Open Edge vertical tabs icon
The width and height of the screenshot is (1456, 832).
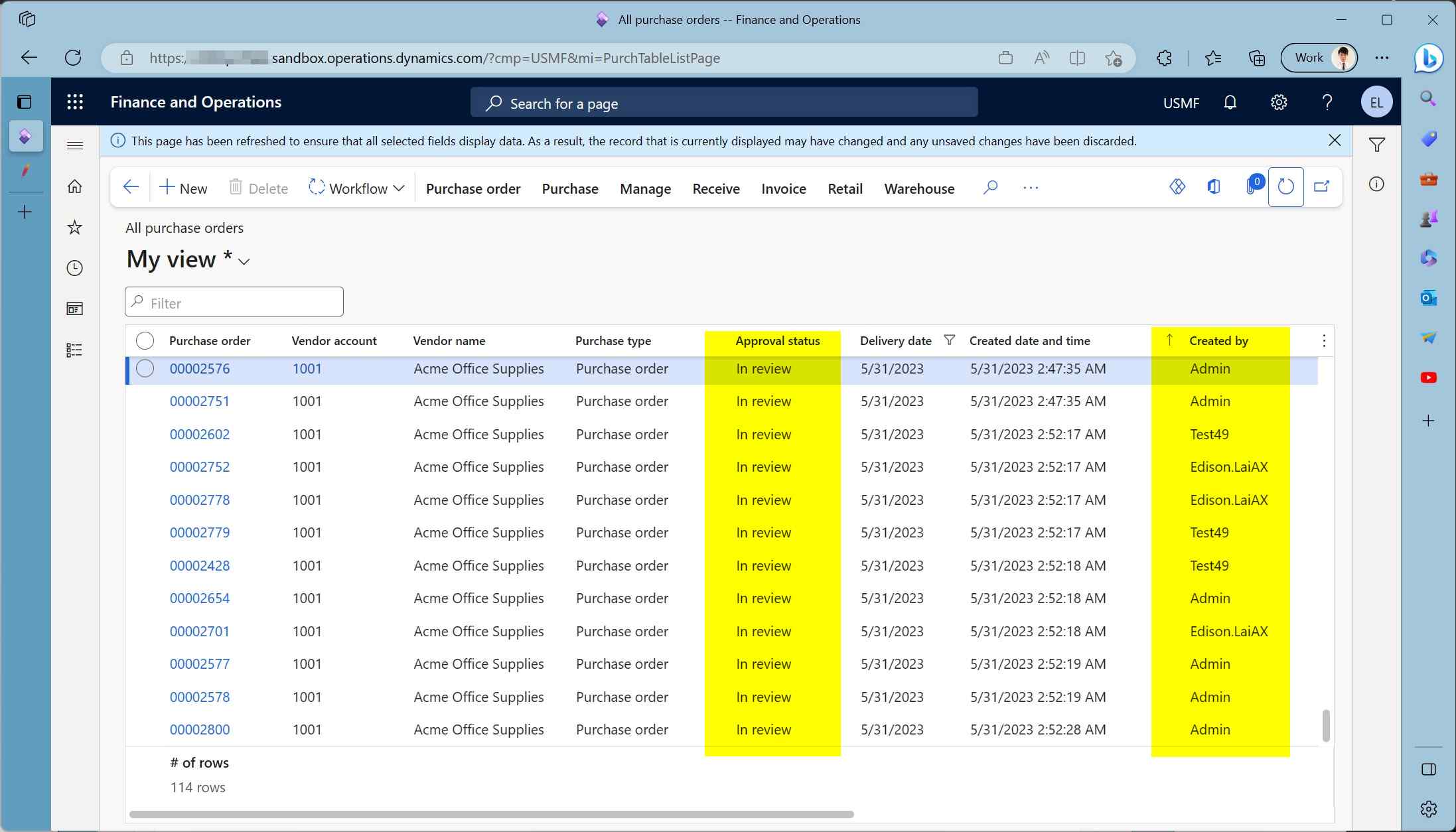pyautogui.click(x=25, y=102)
